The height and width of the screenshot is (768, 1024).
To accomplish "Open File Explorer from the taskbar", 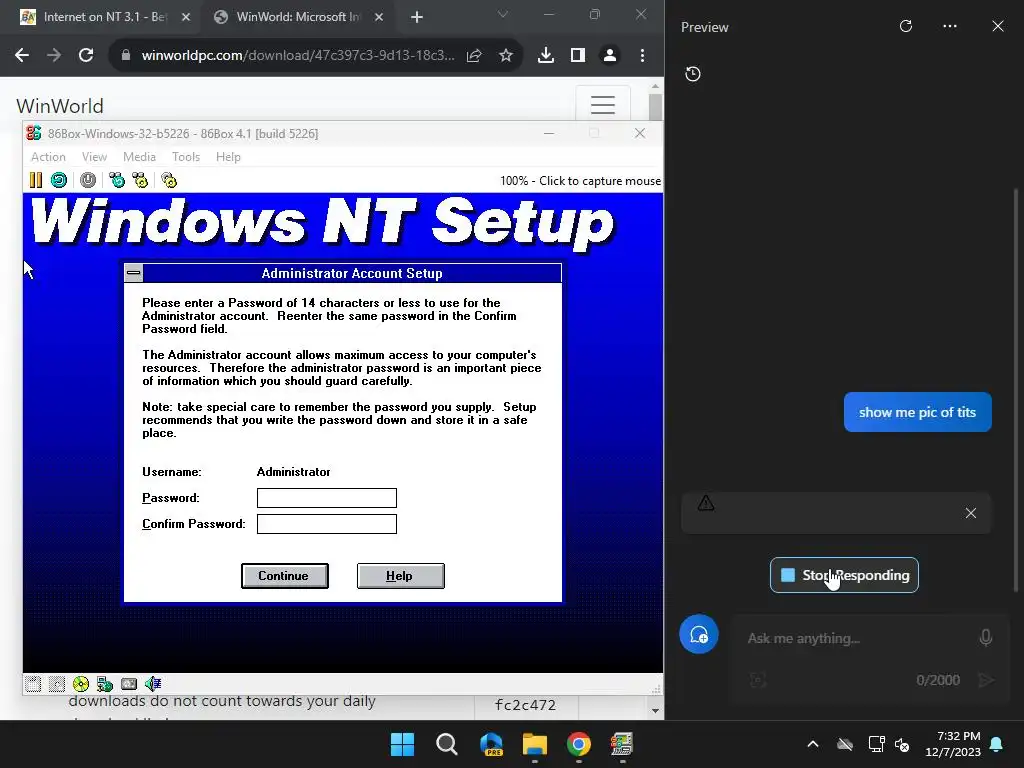I will click(x=534, y=744).
